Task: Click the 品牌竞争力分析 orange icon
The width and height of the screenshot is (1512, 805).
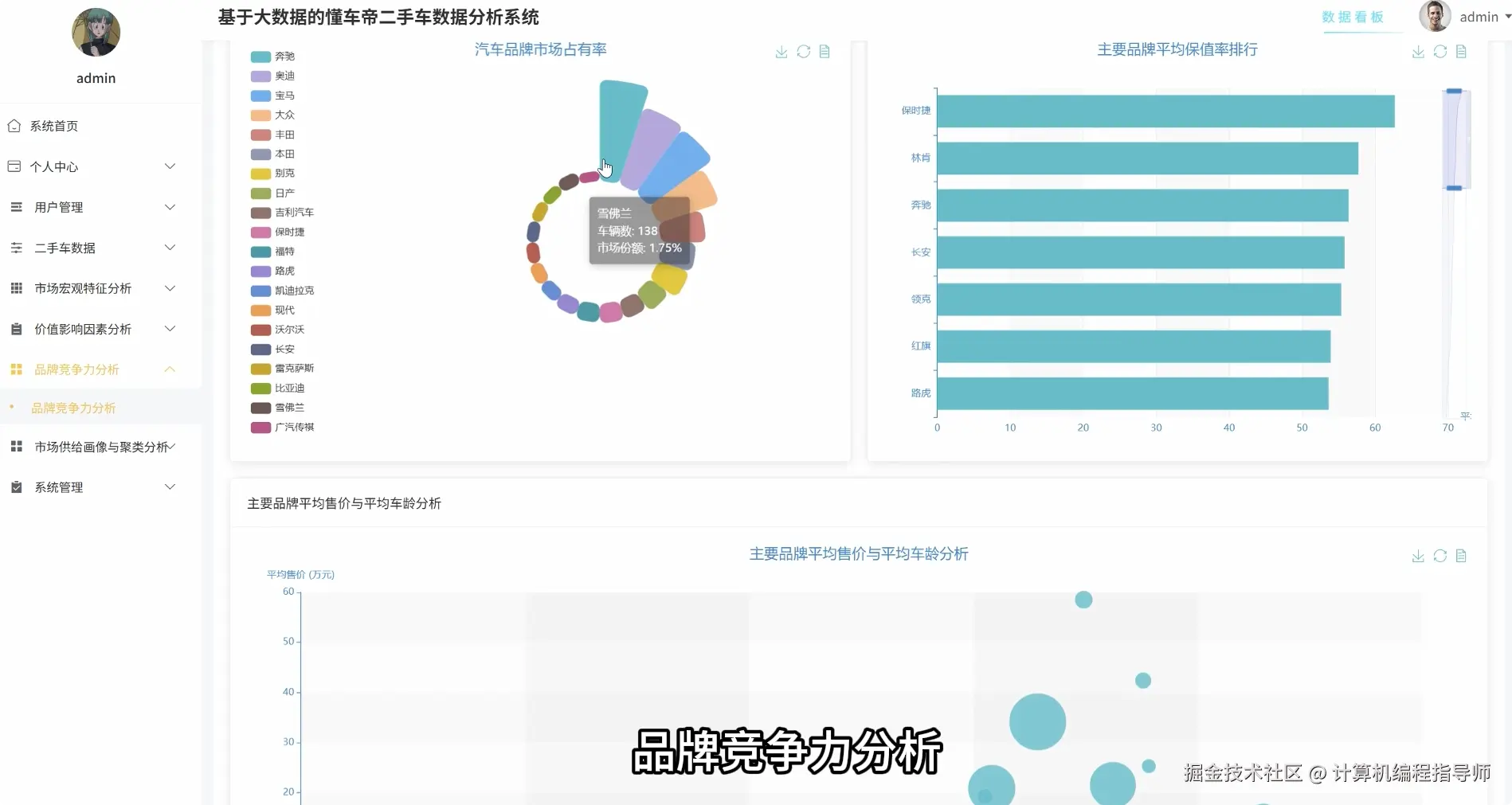Action: point(16,369)
